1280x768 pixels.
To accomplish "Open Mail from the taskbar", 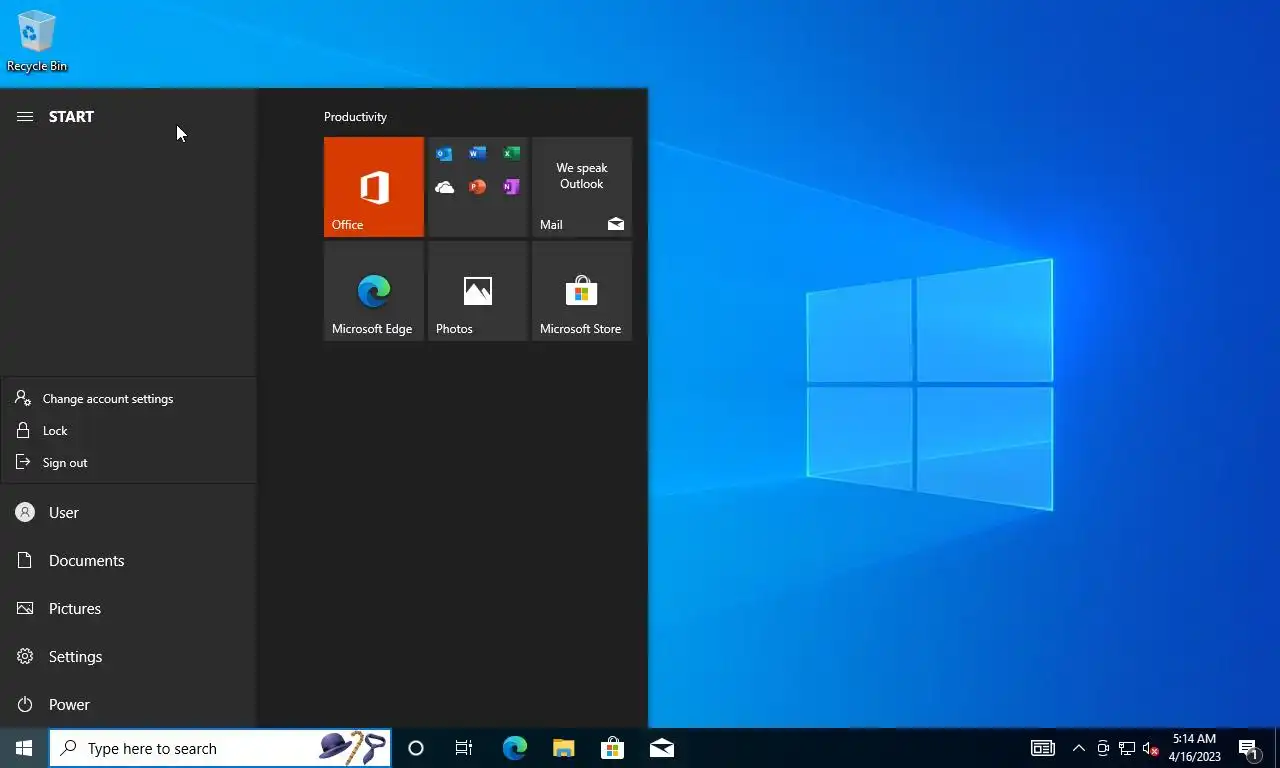I will (x=661, y=748).
